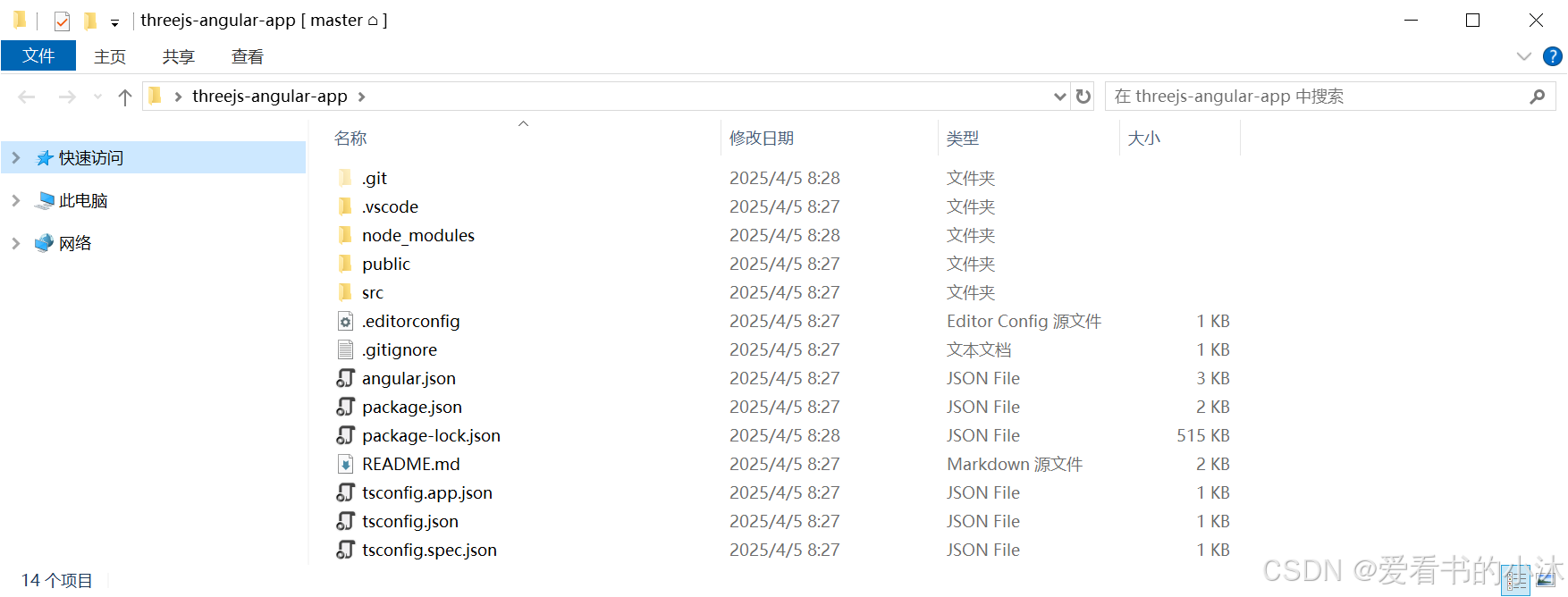
Task: Click the .git folder icon
Action: [345, 178]
